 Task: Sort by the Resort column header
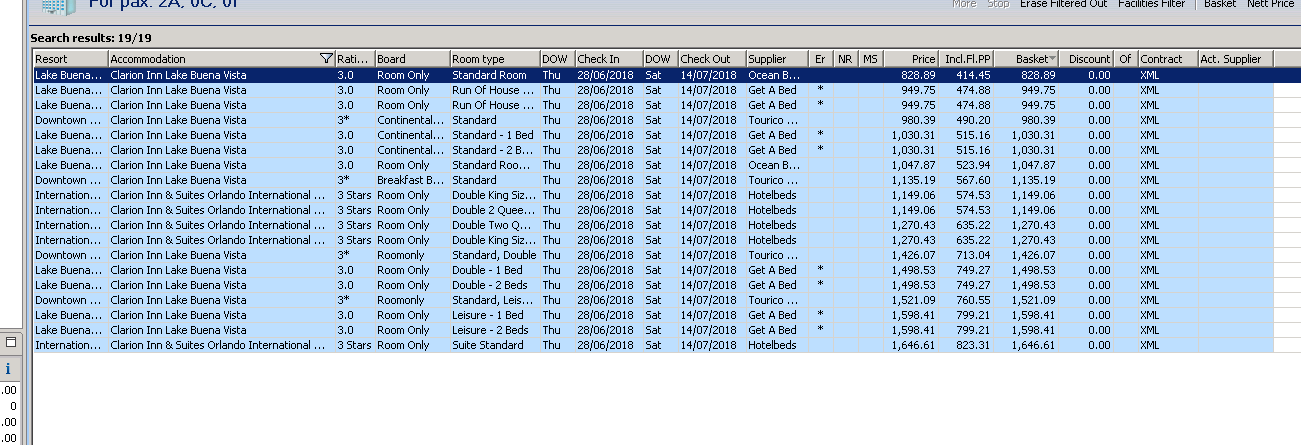pos(70,59)
